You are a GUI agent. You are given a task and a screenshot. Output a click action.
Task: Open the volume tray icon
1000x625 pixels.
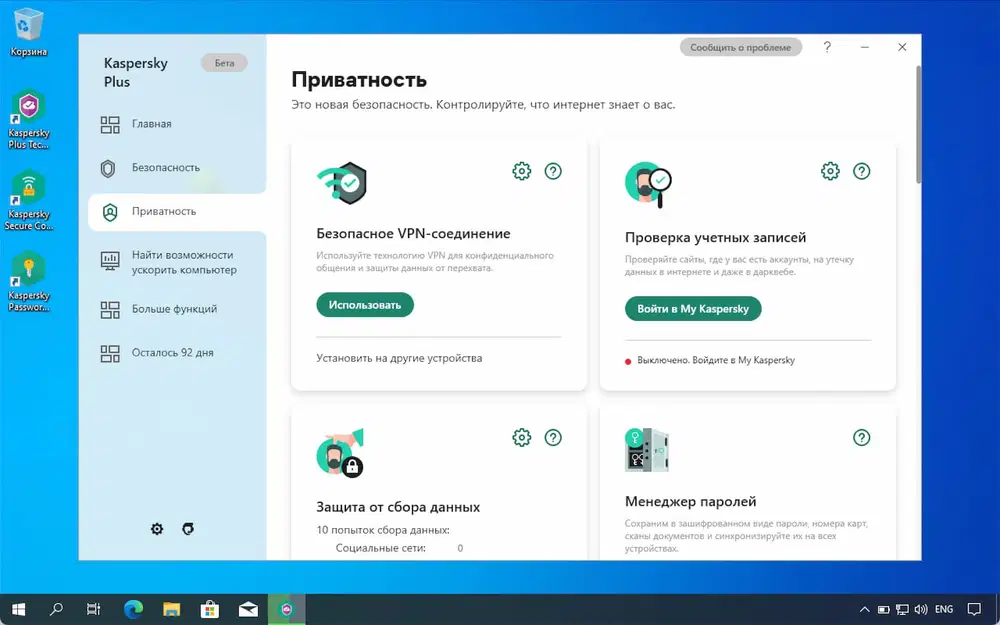920,610
